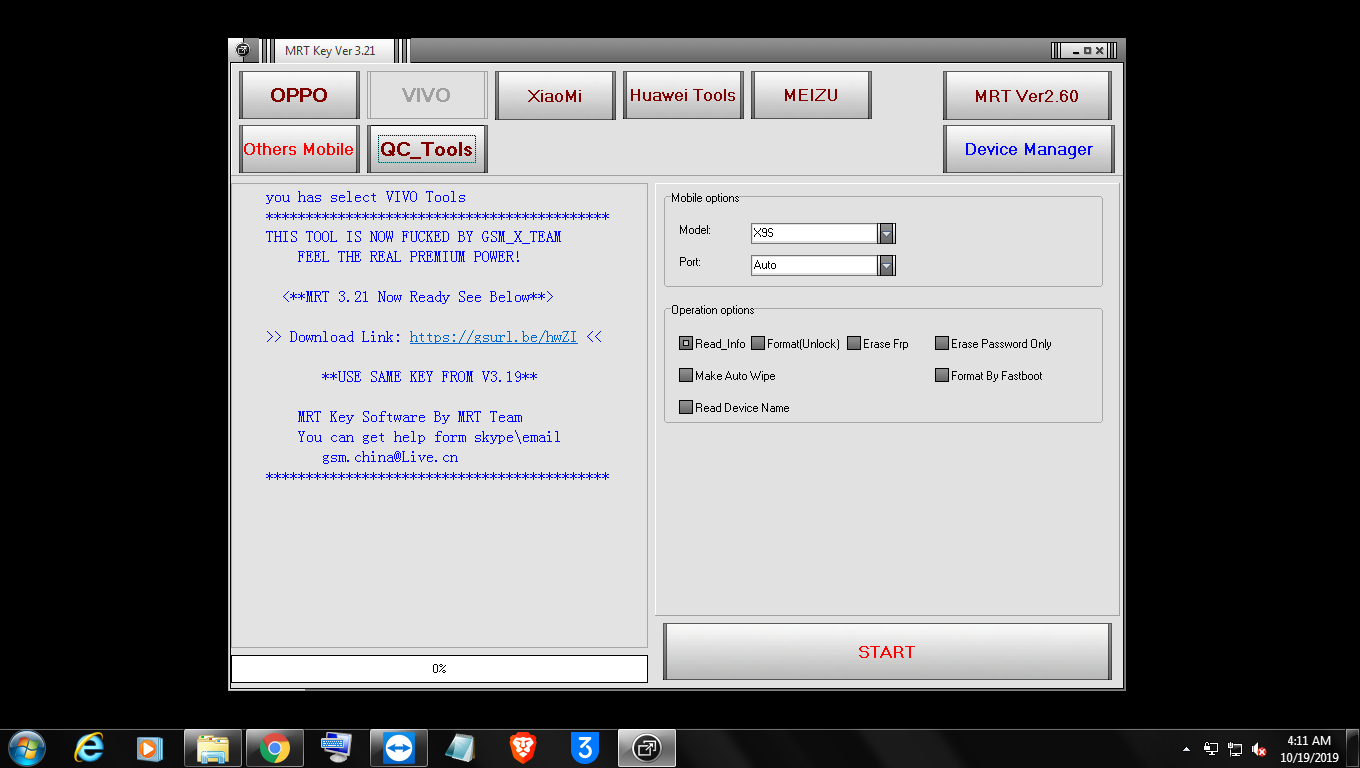
Task: Open File Explorer from taskbar
Action: 213,748
